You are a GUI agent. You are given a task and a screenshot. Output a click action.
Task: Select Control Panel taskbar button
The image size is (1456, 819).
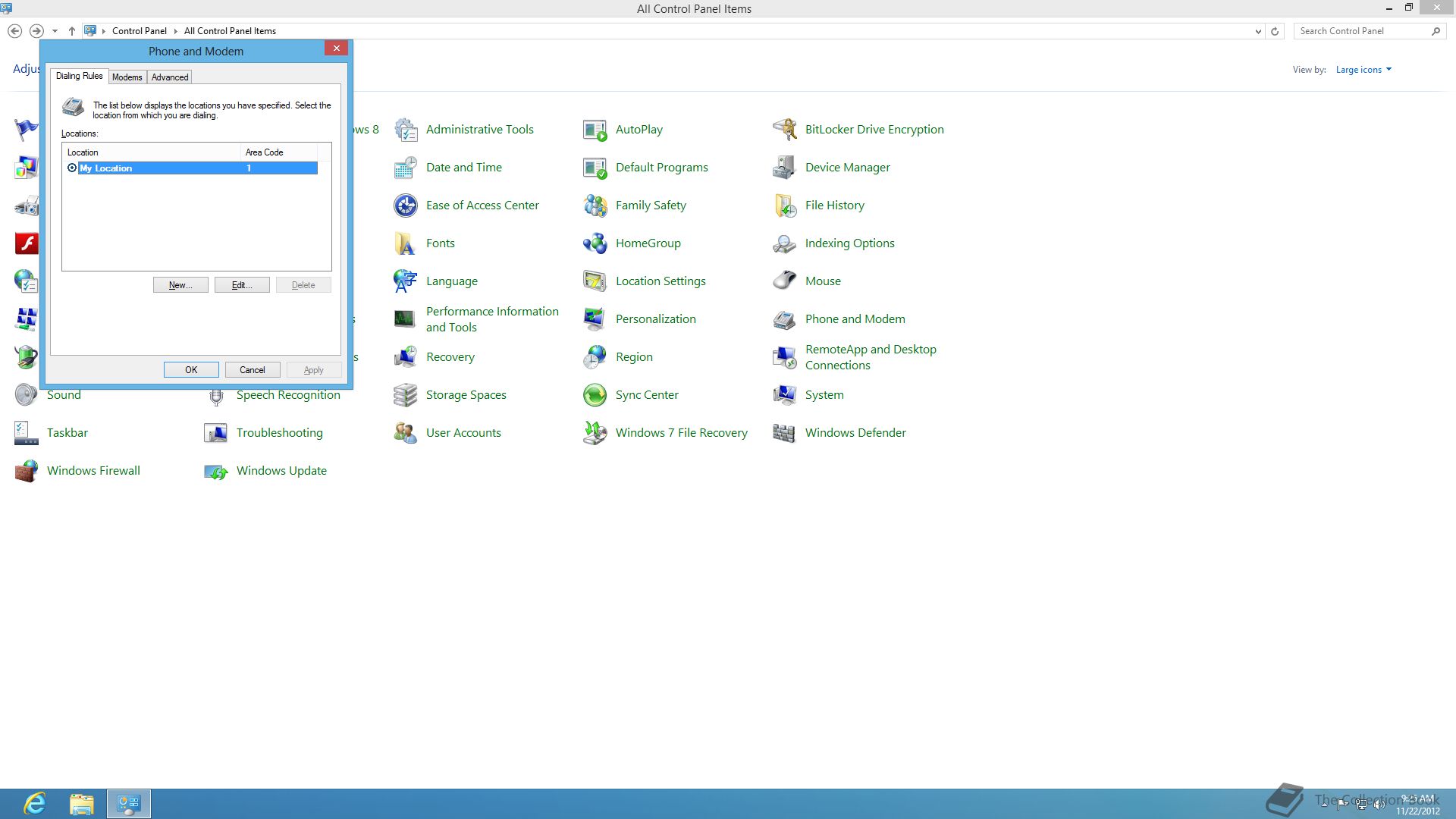click(129, 804)
